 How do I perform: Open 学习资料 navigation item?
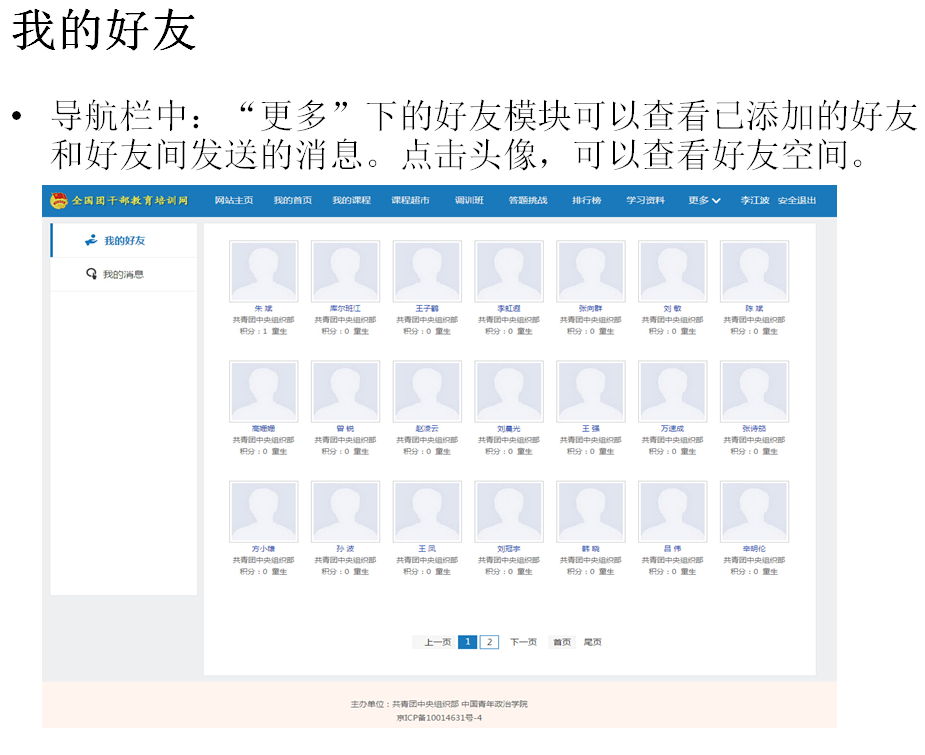tap(645, 201)
